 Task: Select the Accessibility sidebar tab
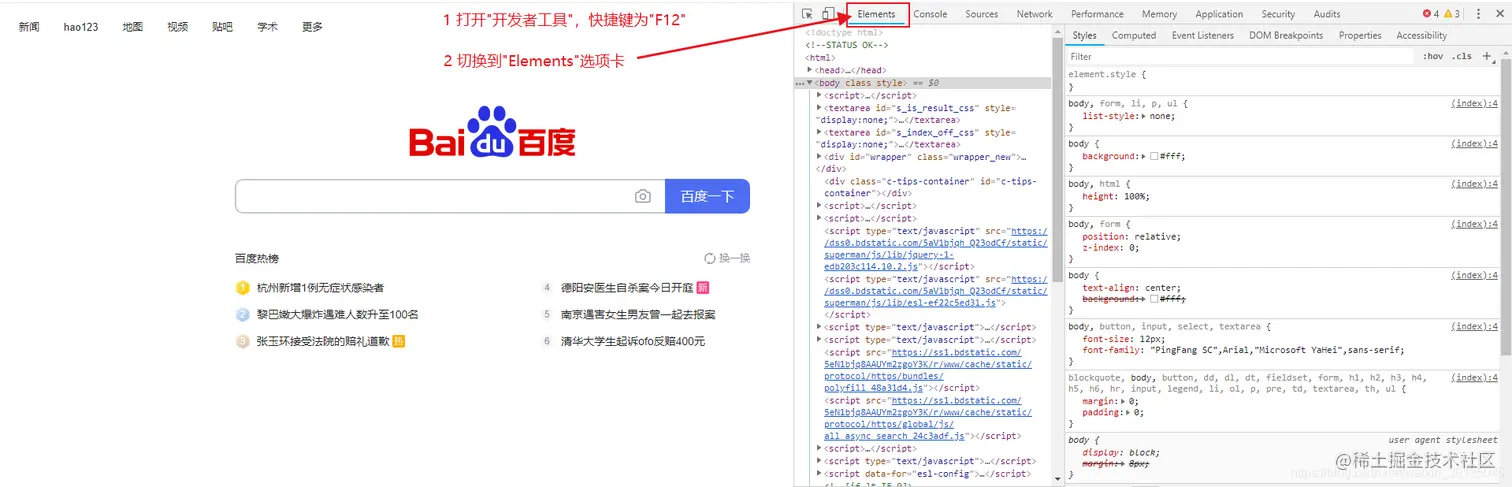point(1421,35)
